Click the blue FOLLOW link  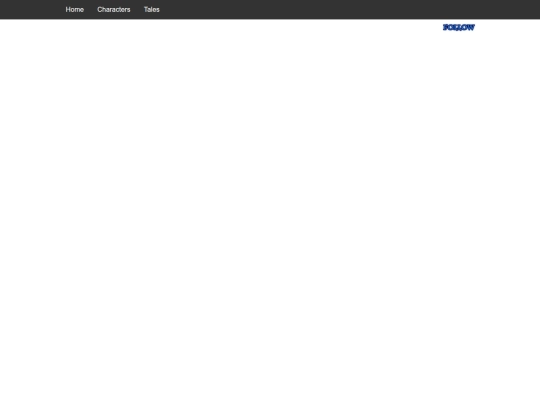pos(459,28)
